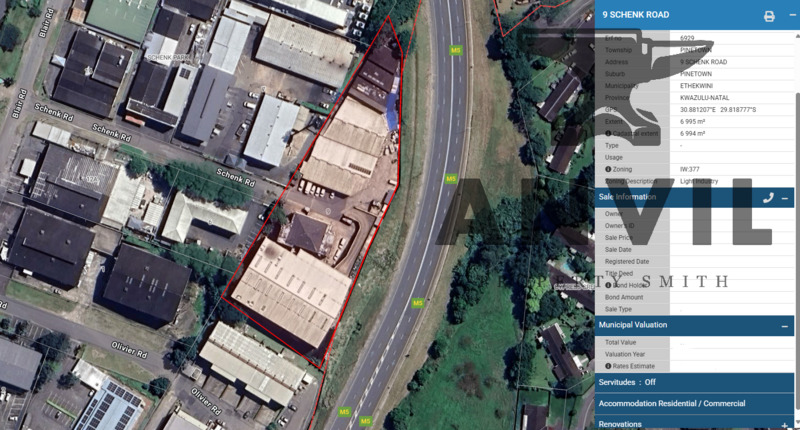The image size is (800, 430).
Task: Open the Cadastral extent info icon
Action: 608,134
